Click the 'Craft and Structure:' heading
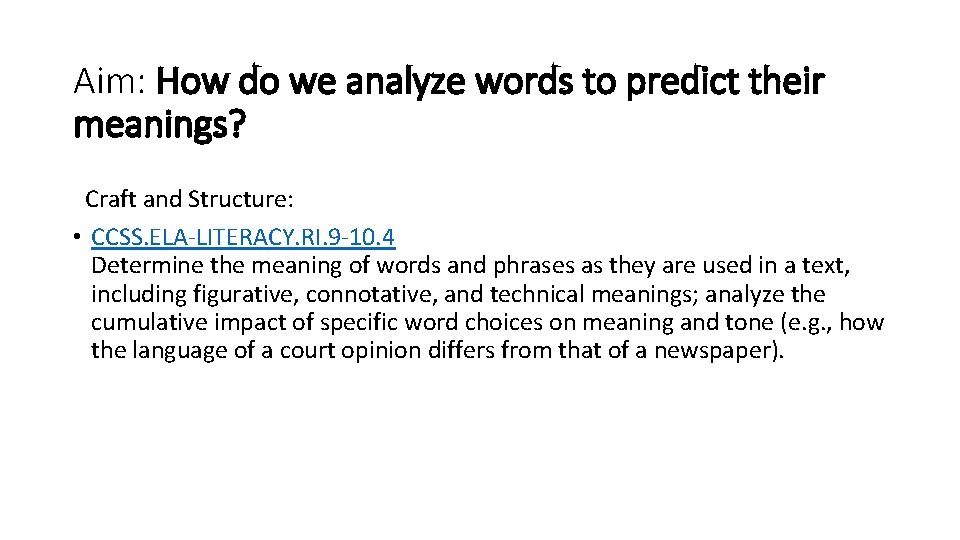This screenshot has width=960, height=540. point(189,199)
